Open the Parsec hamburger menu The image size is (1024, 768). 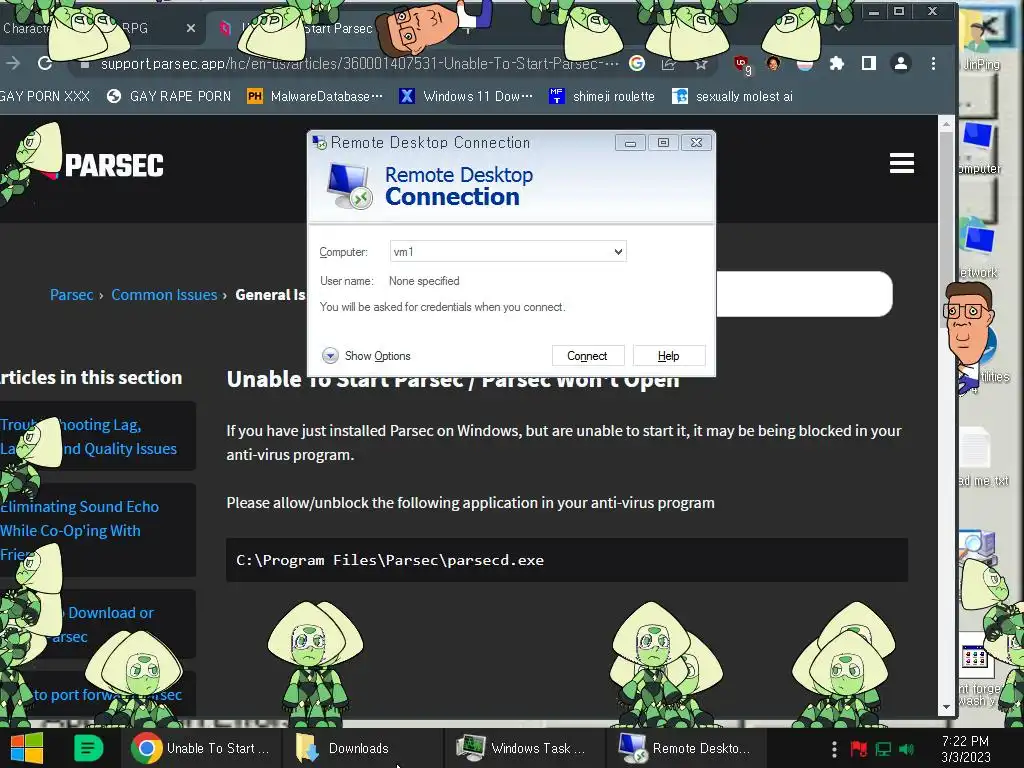point(901,163)
